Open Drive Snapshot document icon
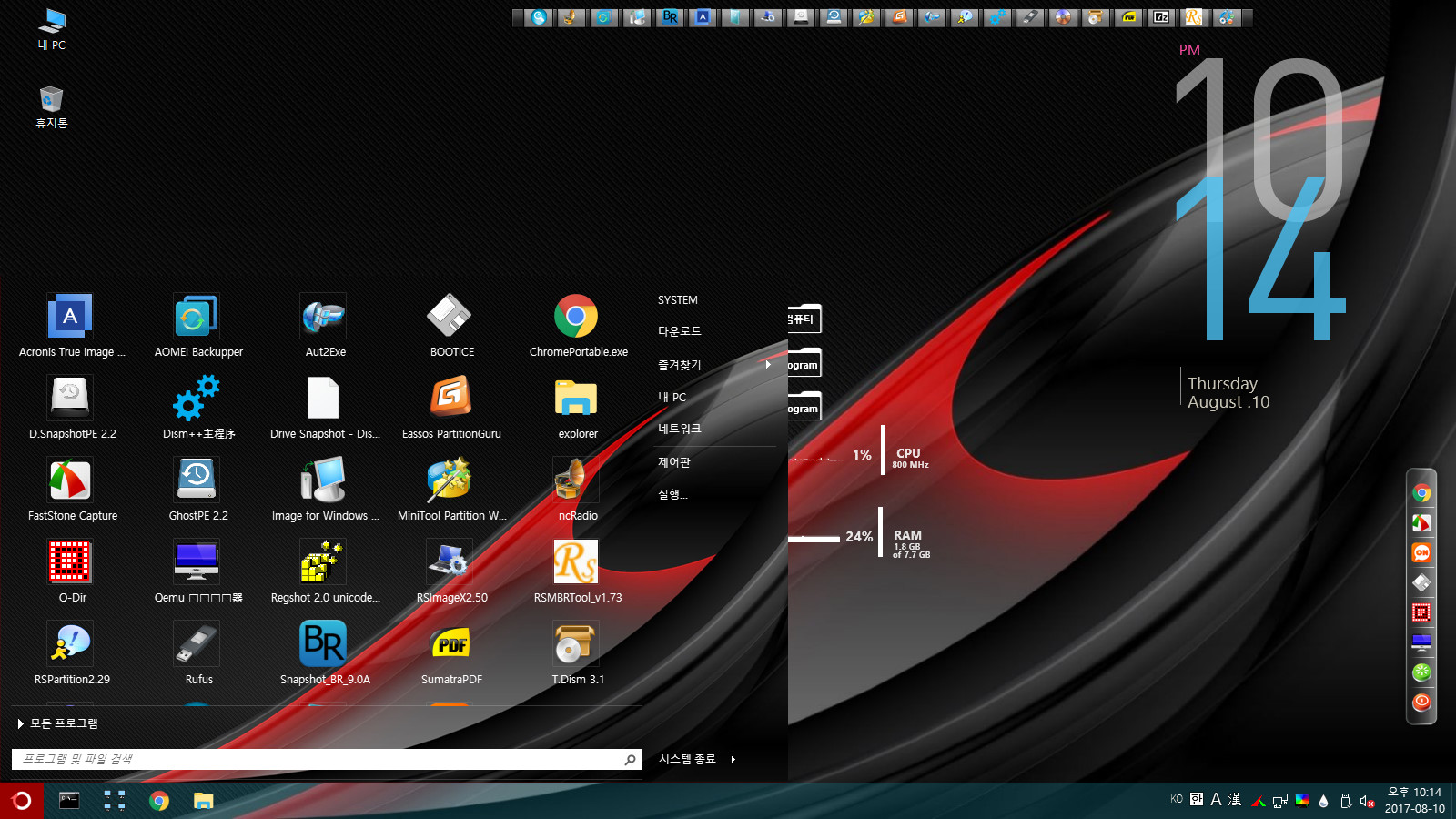 (323, 399)
